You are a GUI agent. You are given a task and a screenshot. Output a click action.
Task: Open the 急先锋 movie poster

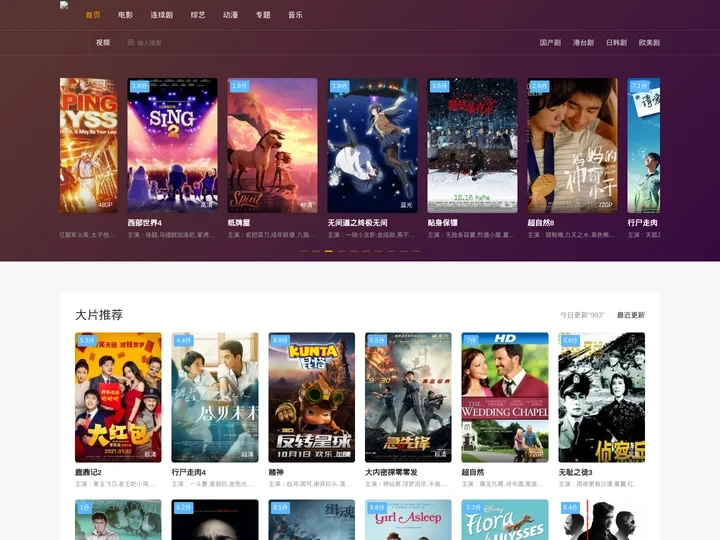pyautogui.click(x=408, y=397)
